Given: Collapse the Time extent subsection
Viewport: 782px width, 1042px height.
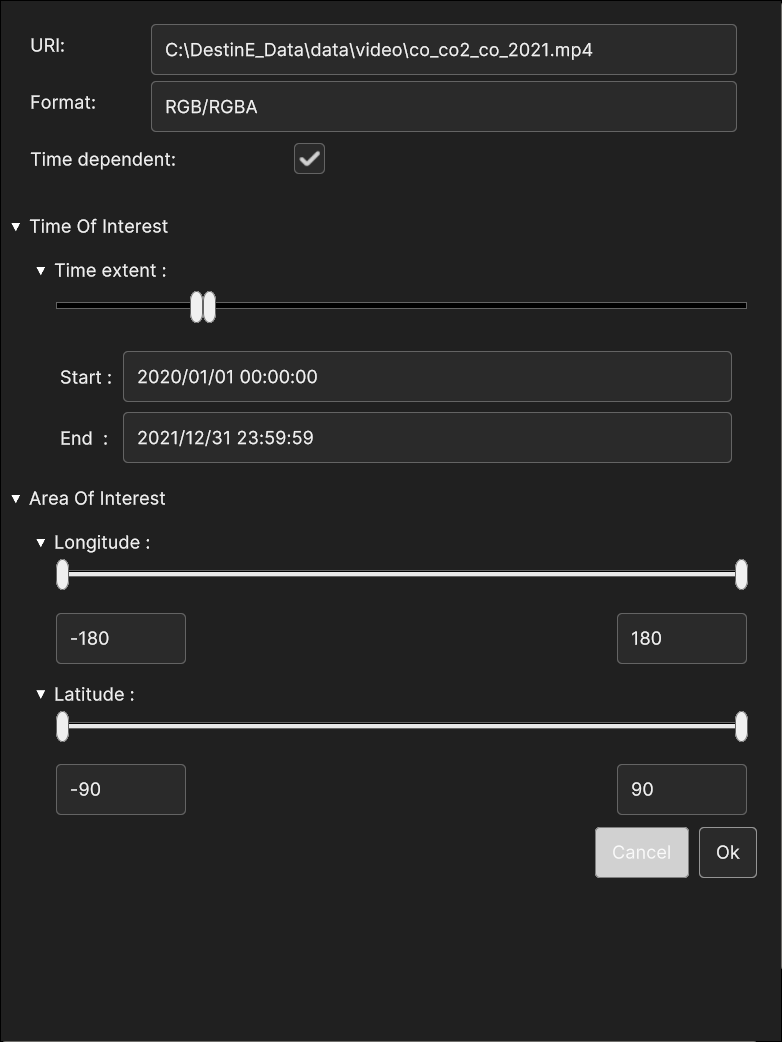Looking at the screenshot, I should [x=41, y=271].
